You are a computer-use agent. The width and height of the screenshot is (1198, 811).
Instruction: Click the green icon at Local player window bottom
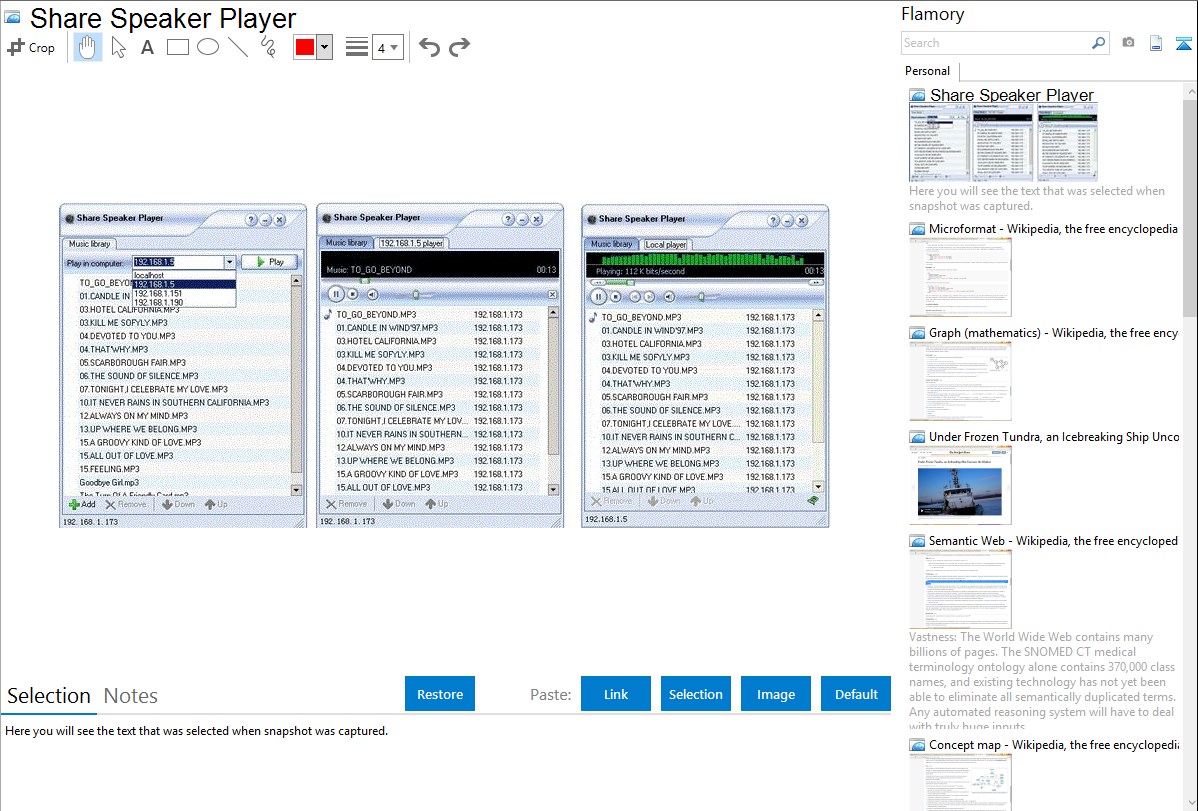pyautogui.click(x=813, y=501)
